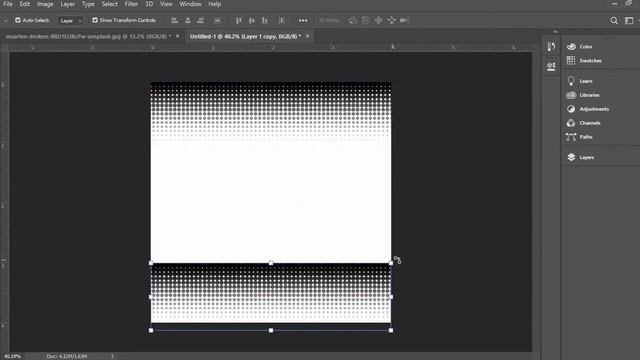Open the History panel icon
Screen dimensions: 640x360
[x=551, y=47]
